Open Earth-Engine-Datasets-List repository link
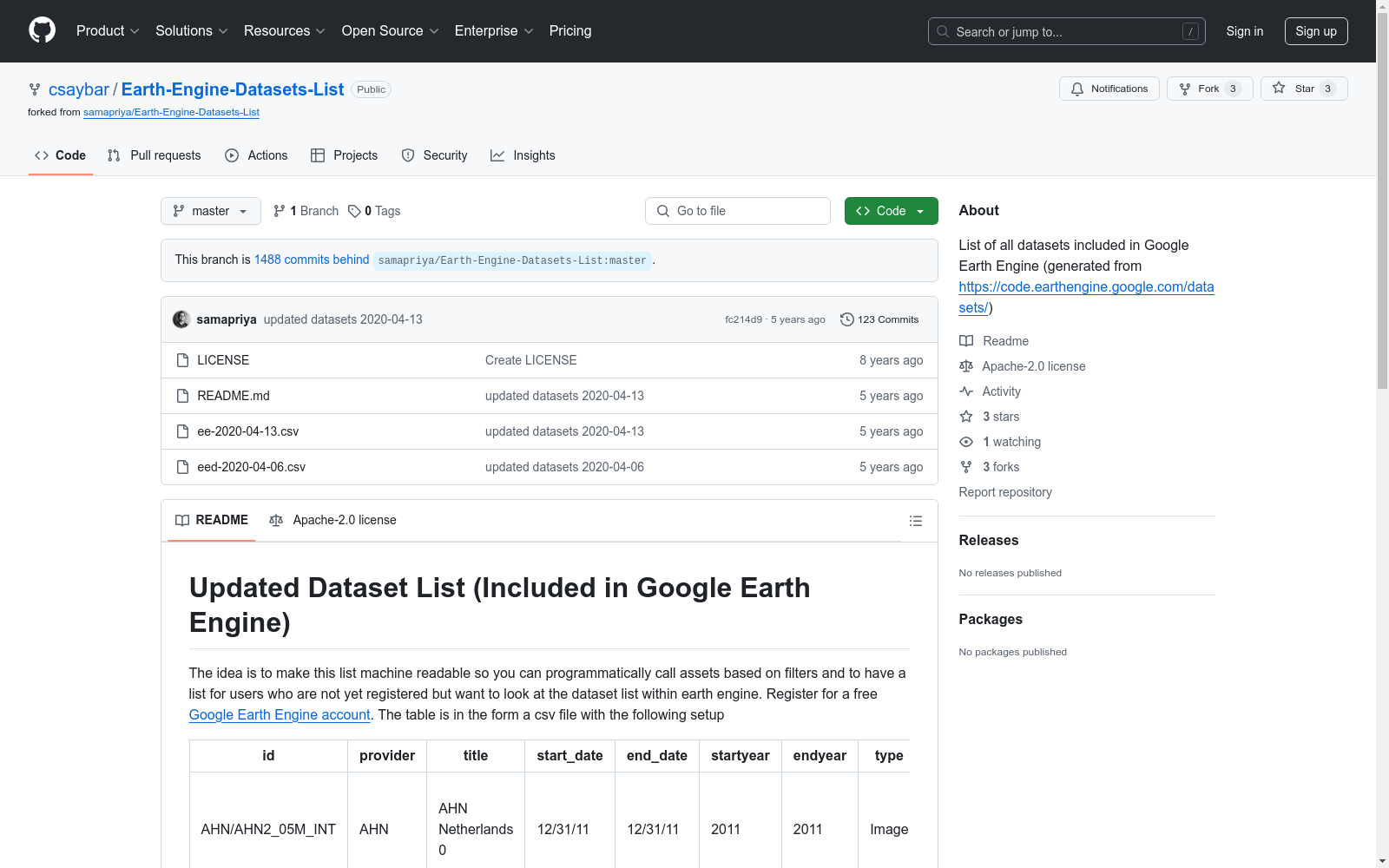1389x868 pixels. [x=233, y=89]
